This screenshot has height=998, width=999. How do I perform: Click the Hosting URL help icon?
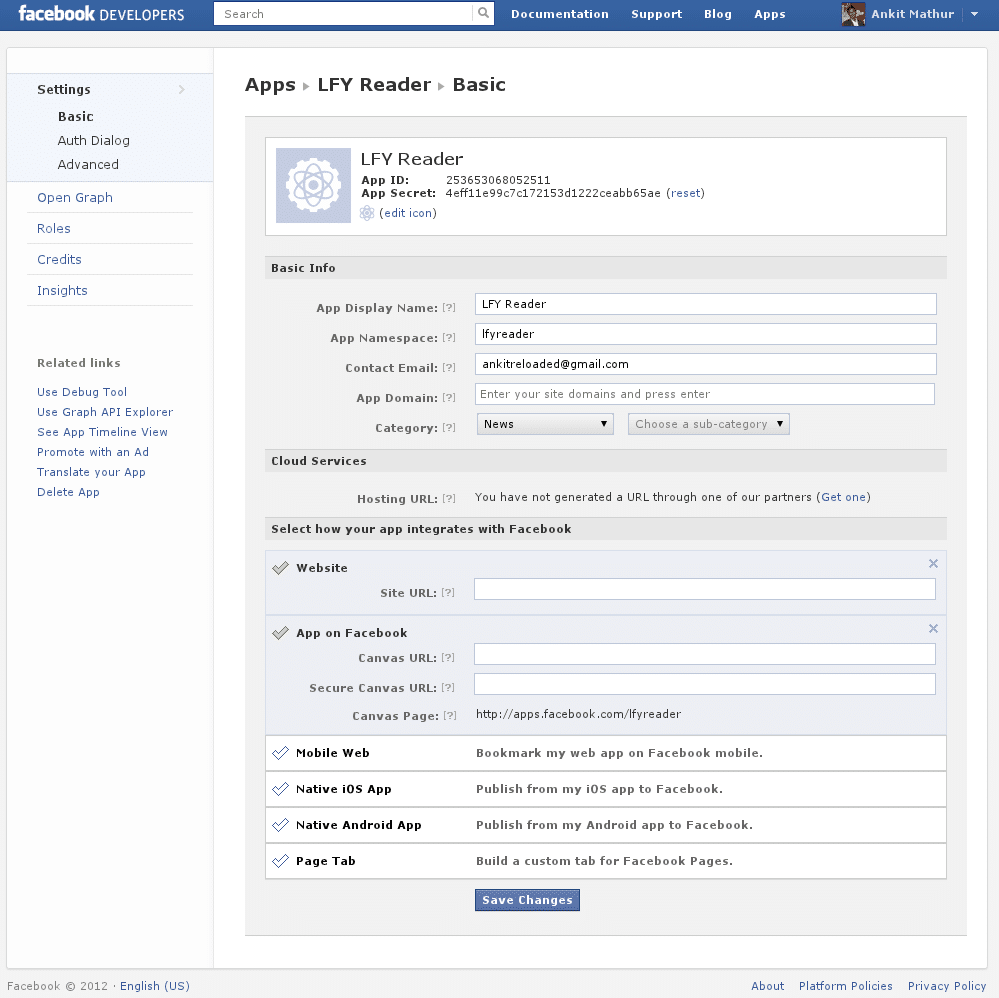pyautogui.click(x=449, y=498)
